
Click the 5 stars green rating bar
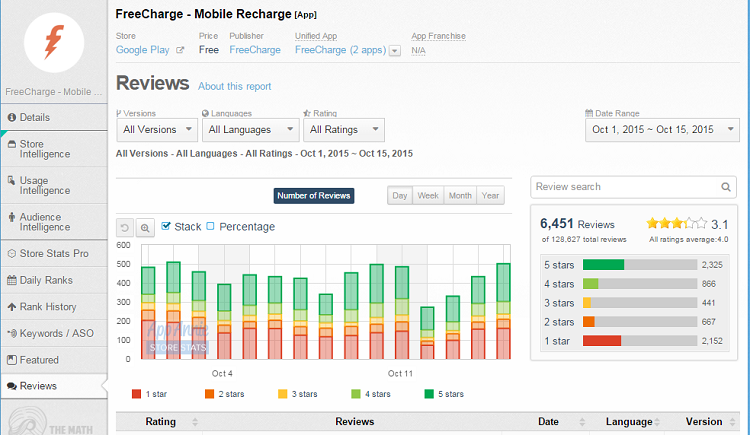coord(603,265)
